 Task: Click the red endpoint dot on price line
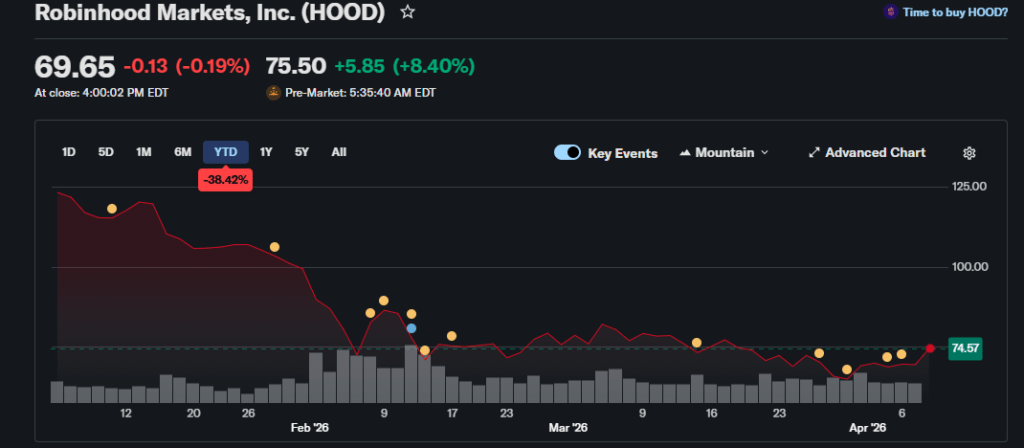tap(930, 348)
